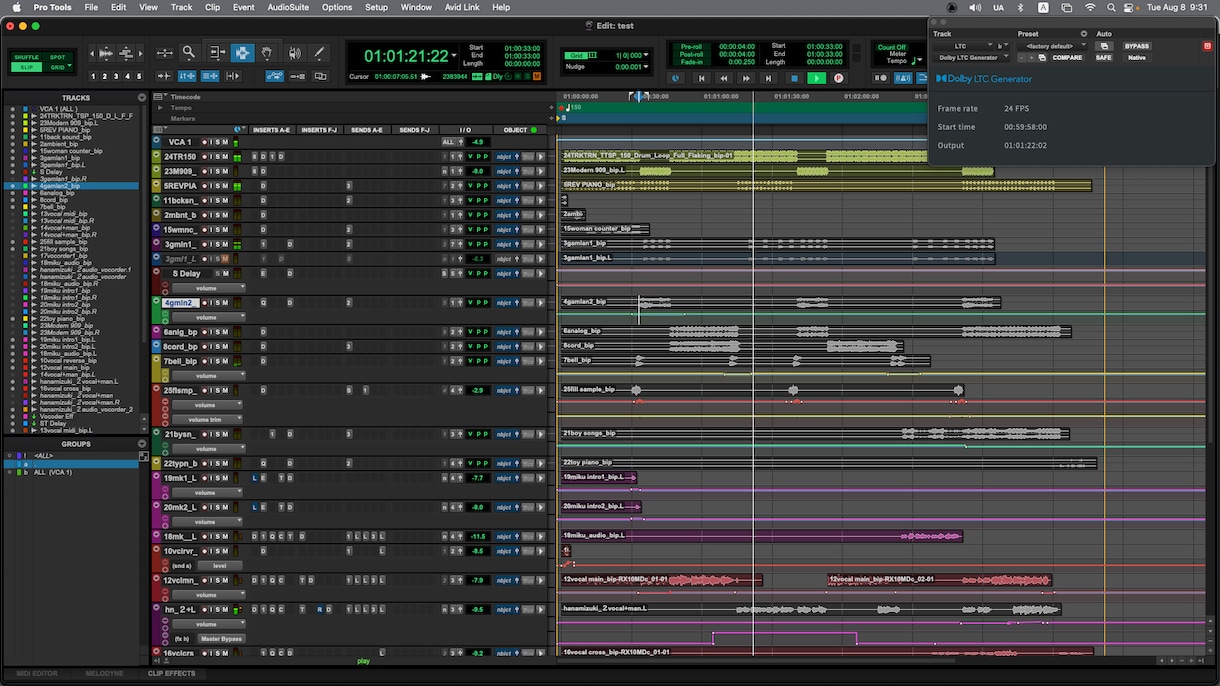Click the SAFE automation button
This screenshot has height=686, width=1220.
[x=1103, y=58]
